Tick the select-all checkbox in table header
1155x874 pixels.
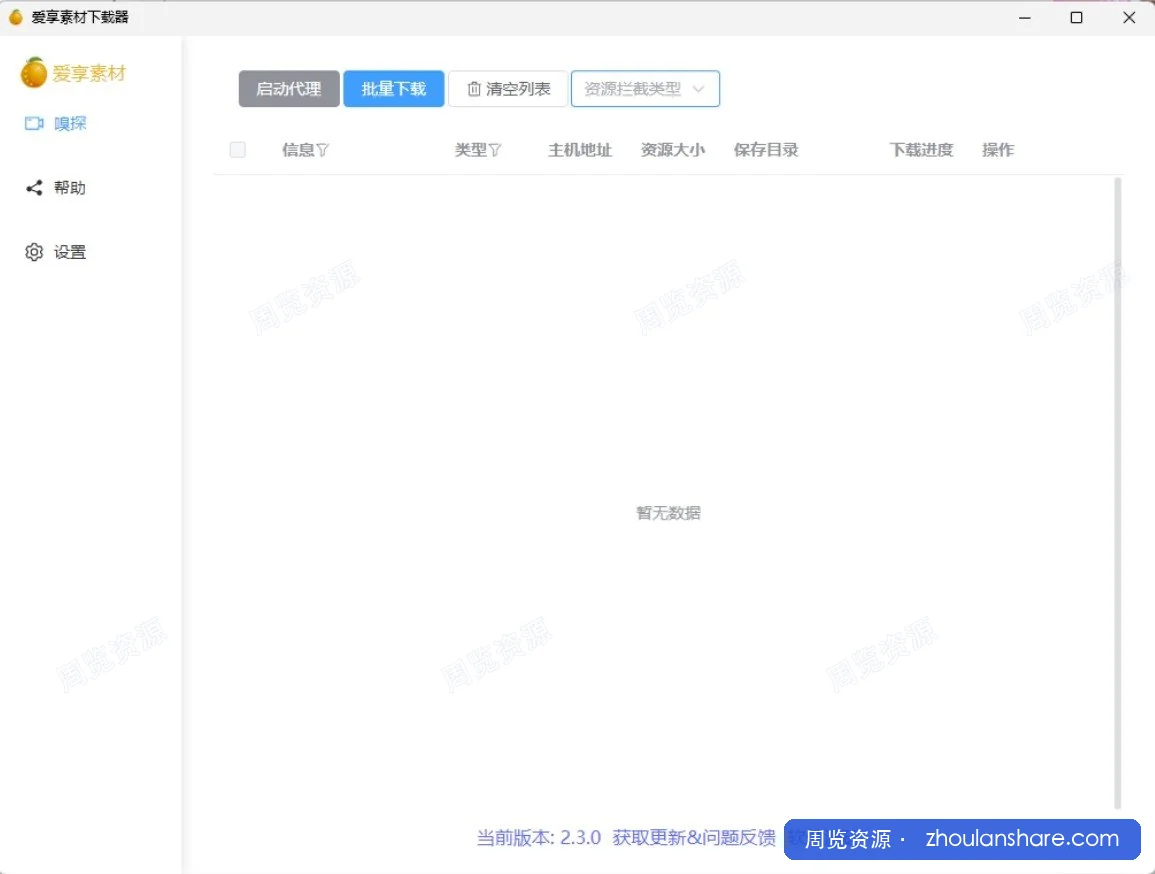pos(237,150)
